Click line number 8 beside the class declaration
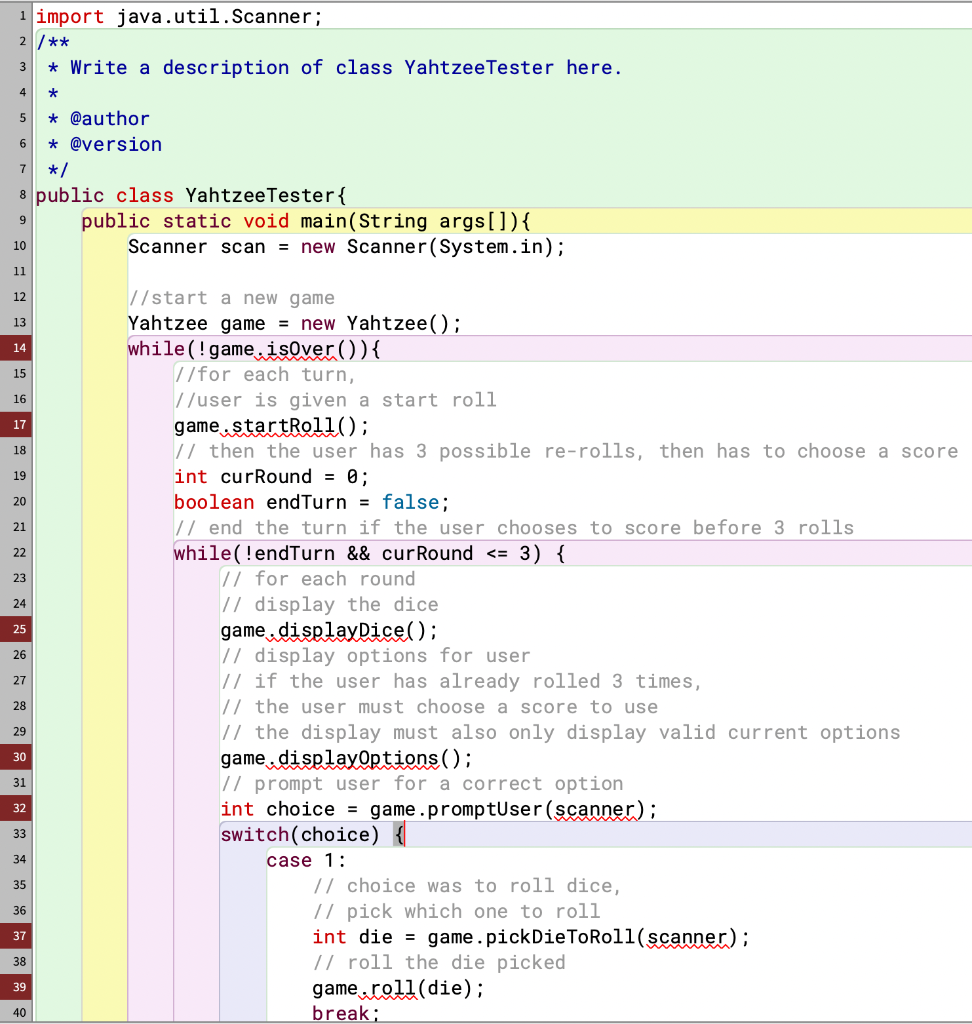Viewport: 972px width, 1024px height. (x=16, y=195)
